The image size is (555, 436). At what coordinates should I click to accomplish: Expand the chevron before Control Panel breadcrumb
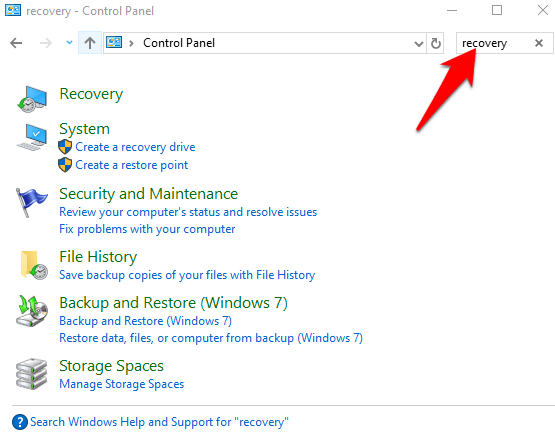[x=131, y=43]
